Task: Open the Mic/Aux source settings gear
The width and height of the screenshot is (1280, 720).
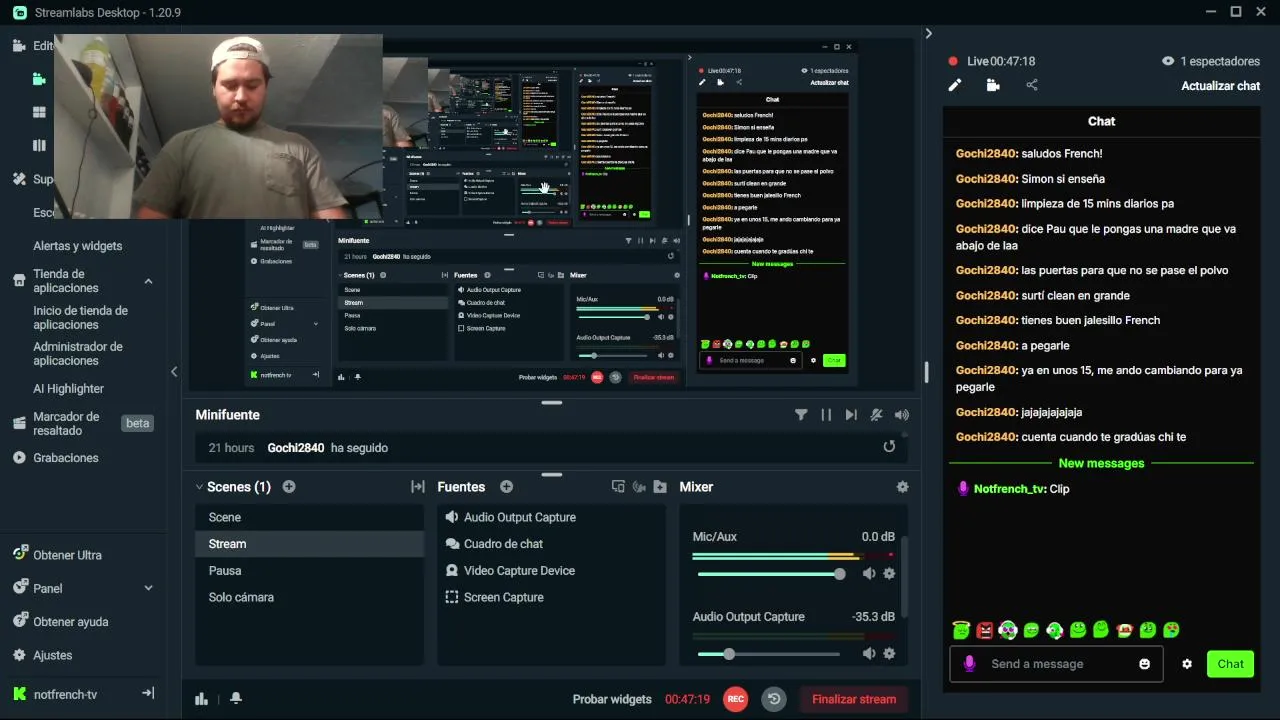Action: coord(889,574)
